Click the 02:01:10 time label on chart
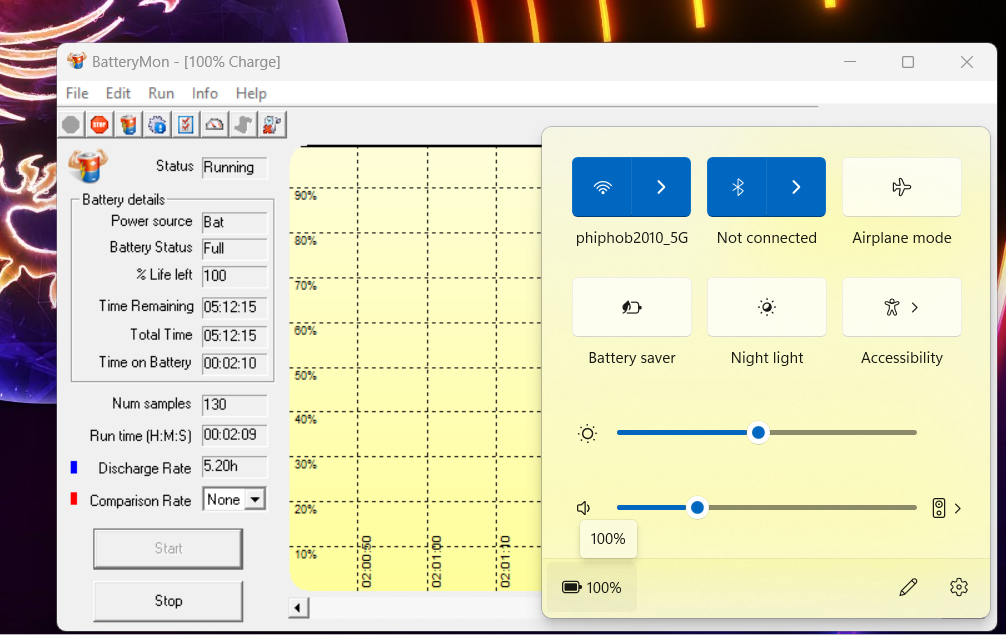This screenshot has width=1006, height=635. coord(505,562)
